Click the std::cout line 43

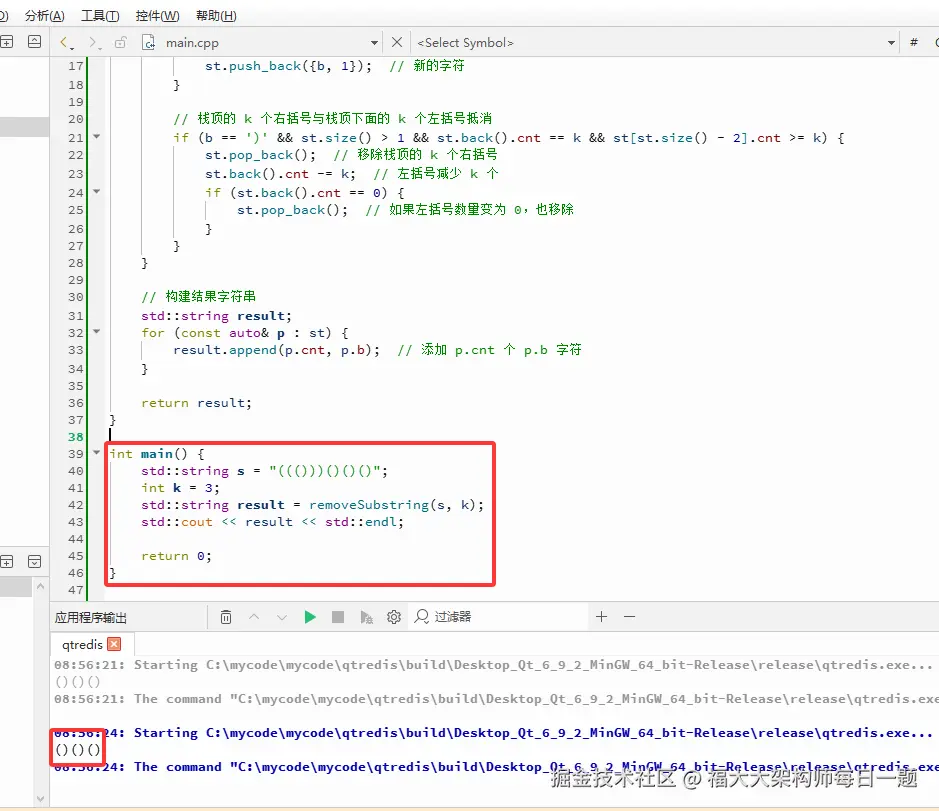(272, 522)
